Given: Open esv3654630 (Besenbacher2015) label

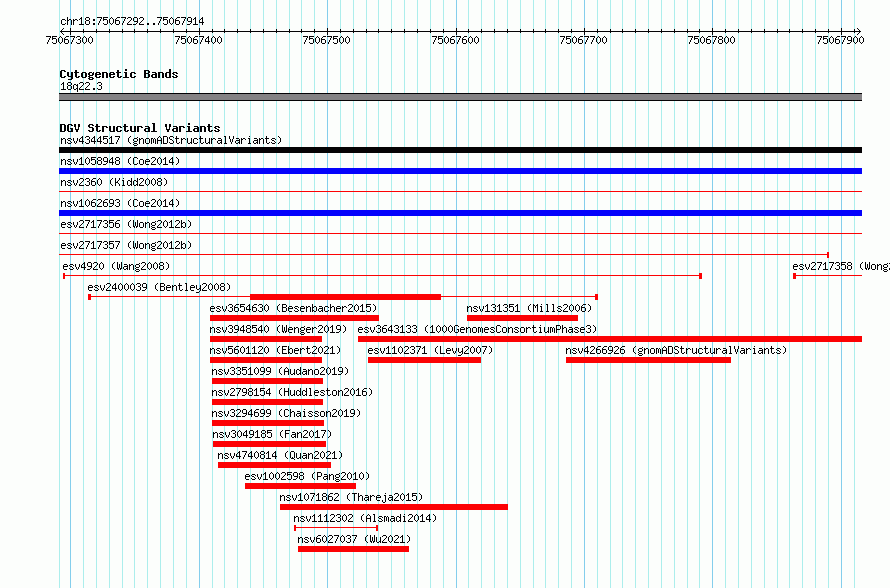Looking at the screenshot, I should pyautogui.click(x=293, y=308).
